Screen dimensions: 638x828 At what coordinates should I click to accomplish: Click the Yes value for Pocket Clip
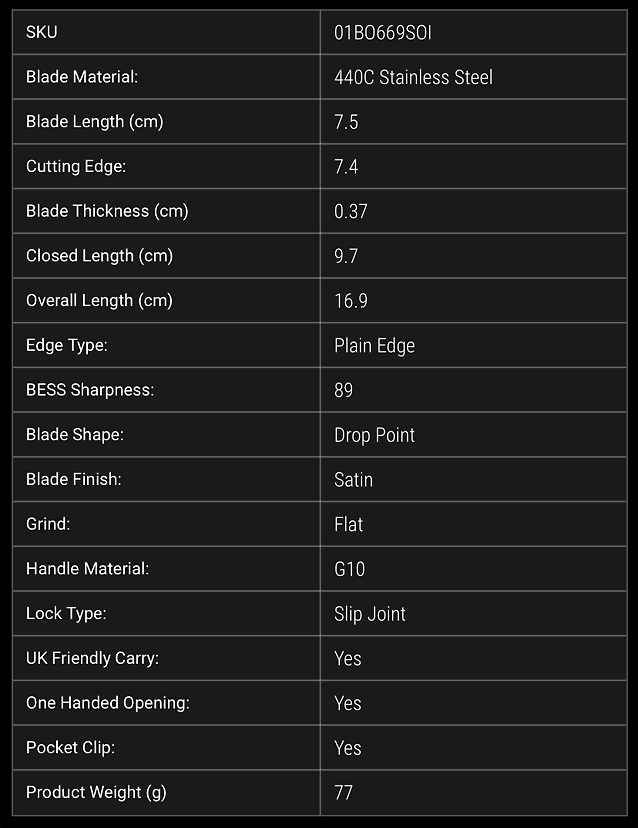348,748
